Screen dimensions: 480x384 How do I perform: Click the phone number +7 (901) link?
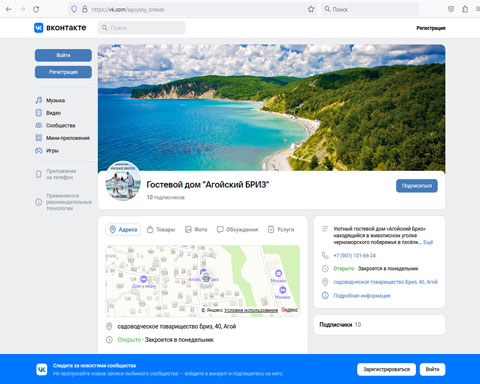(x=354, y=256)
